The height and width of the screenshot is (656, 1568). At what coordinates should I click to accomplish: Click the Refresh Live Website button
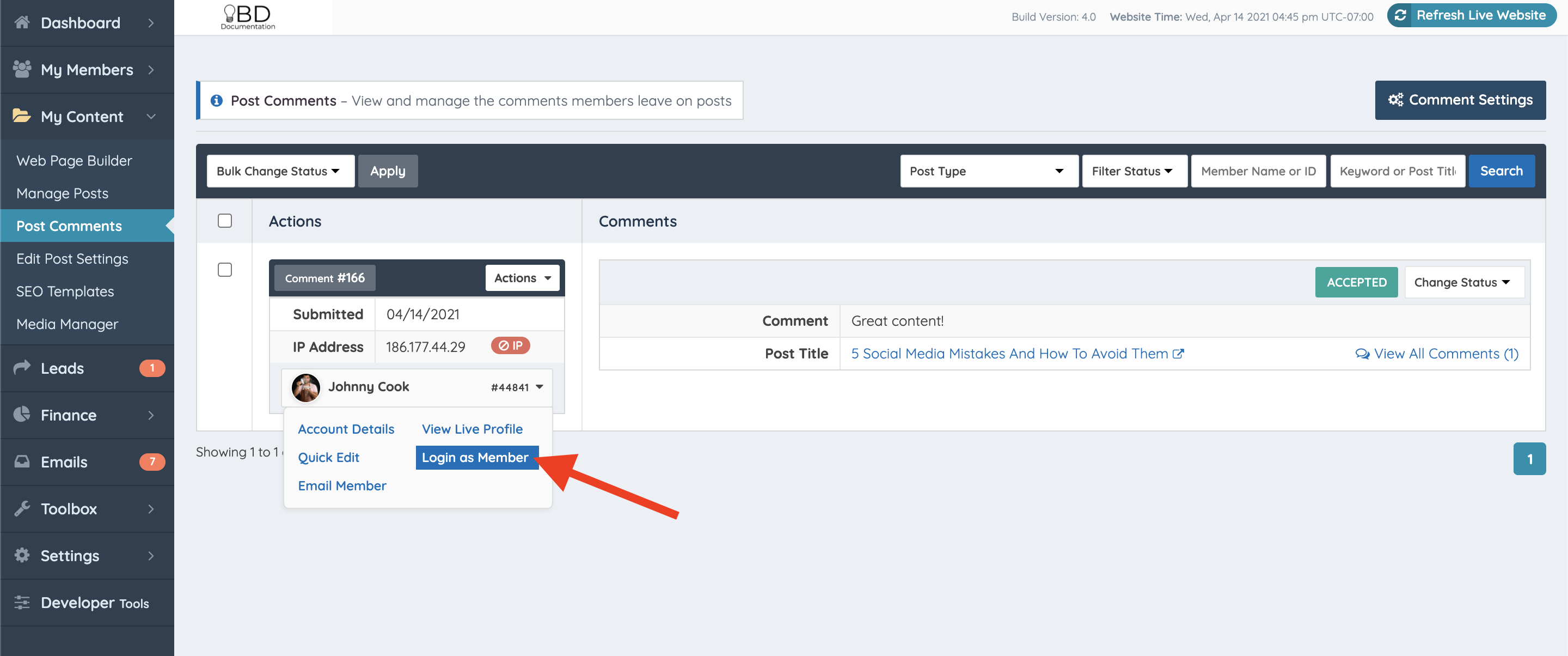pos(1472,15)
